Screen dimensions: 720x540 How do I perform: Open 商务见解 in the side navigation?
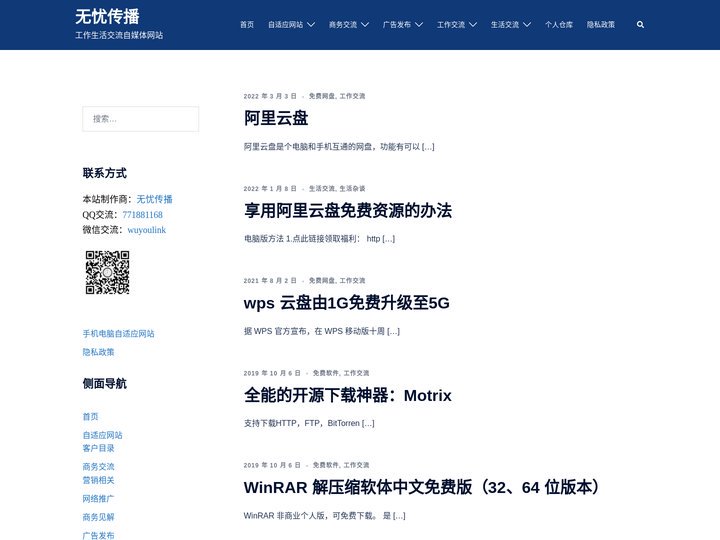point(98,517)
